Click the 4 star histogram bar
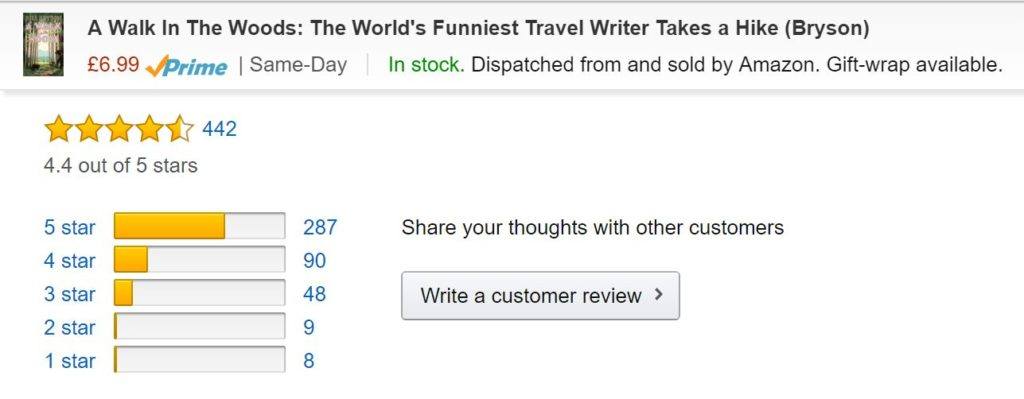Image resolution: width=1024 pixels, height=399 pixels. click(x=199, y=259)
